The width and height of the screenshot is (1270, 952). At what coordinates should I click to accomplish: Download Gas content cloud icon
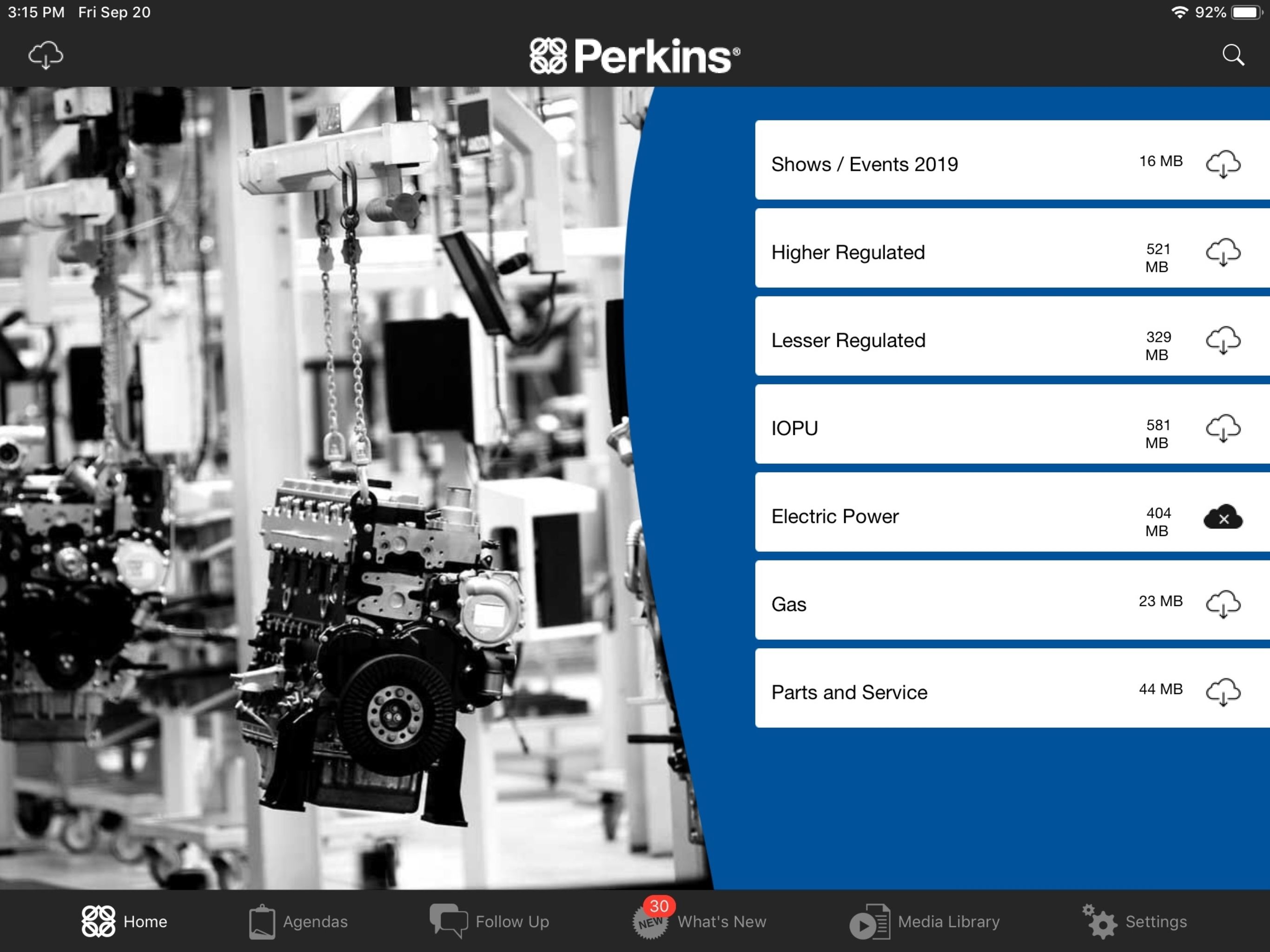coord(1223,604)
